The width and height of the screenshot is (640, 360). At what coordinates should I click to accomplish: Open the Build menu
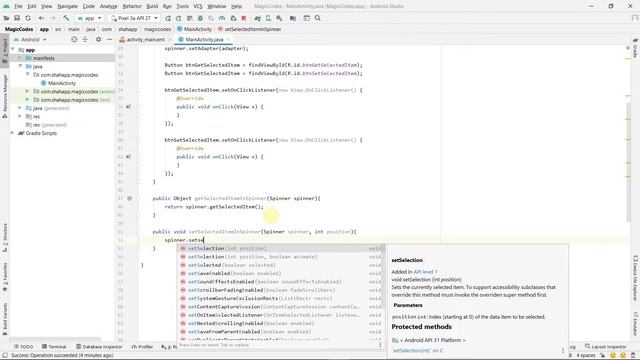point(152,6)
